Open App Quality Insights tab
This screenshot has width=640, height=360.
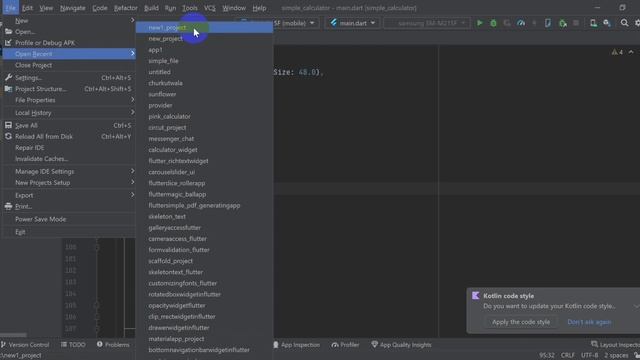point(401,344)
